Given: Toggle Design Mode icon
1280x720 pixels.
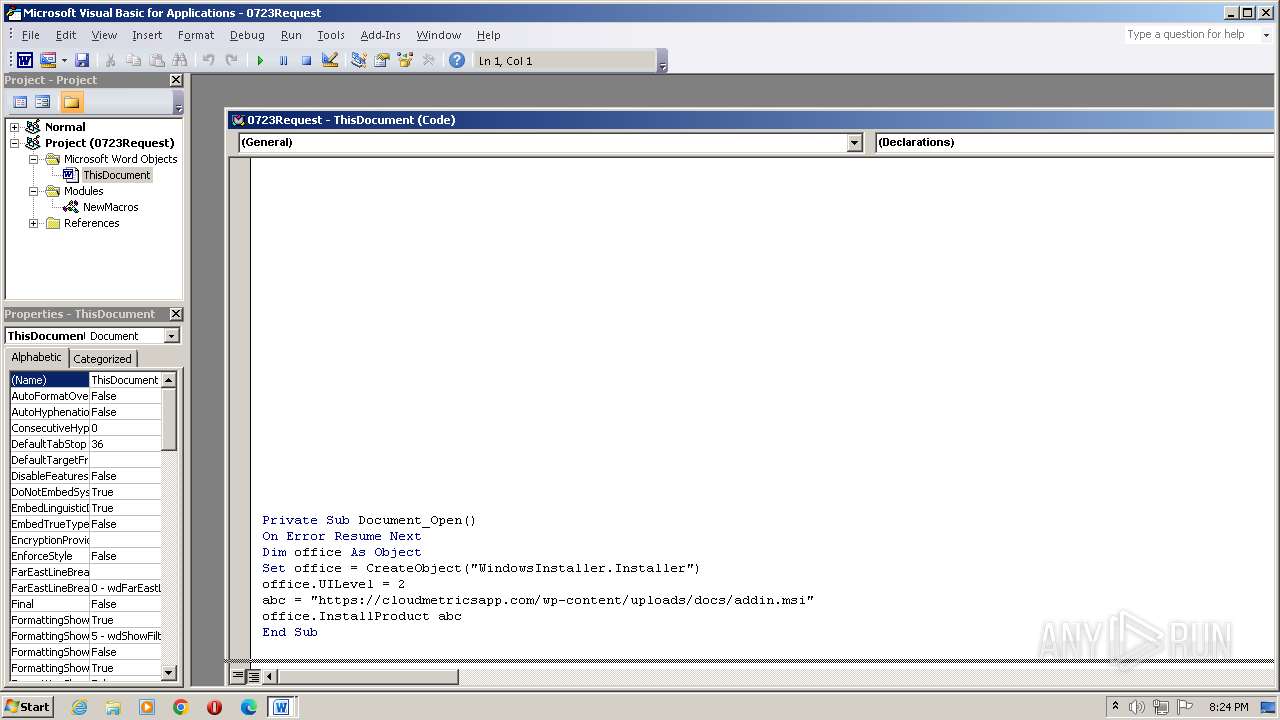Looking at the screenshot, I should pos(330,61).
